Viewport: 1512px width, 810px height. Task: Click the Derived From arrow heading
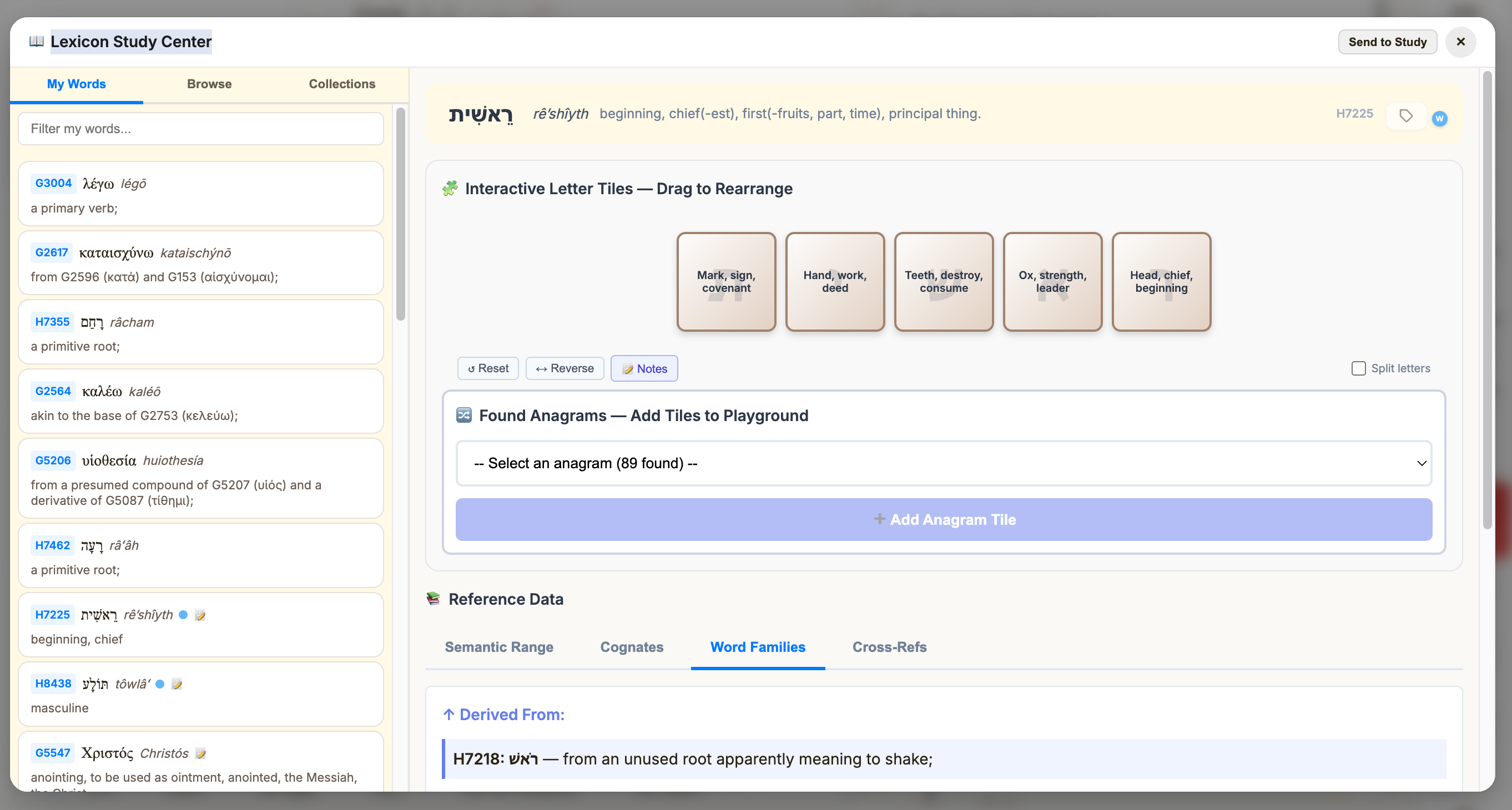tap(503, 715)
